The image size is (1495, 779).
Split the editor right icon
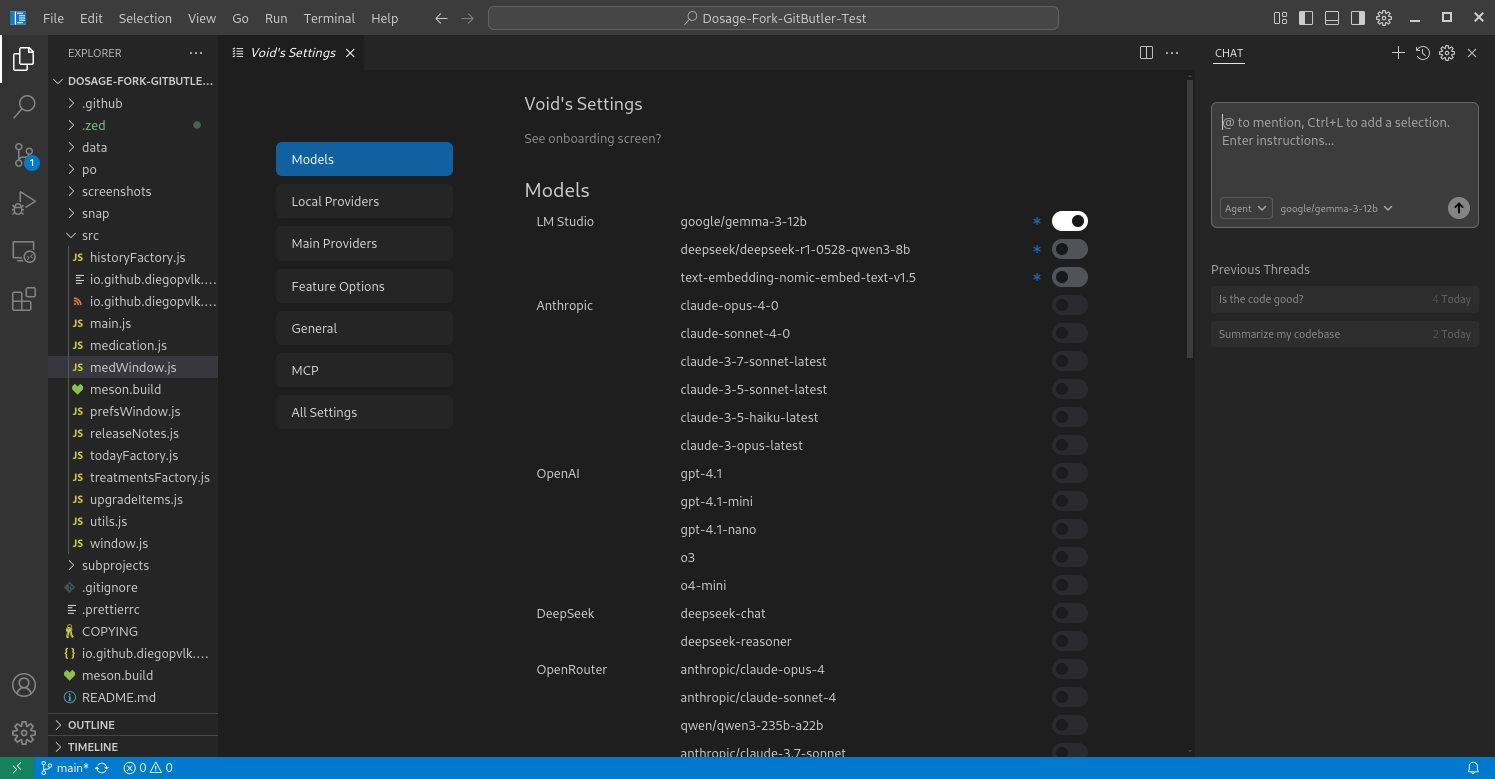tap(1146, 53)
